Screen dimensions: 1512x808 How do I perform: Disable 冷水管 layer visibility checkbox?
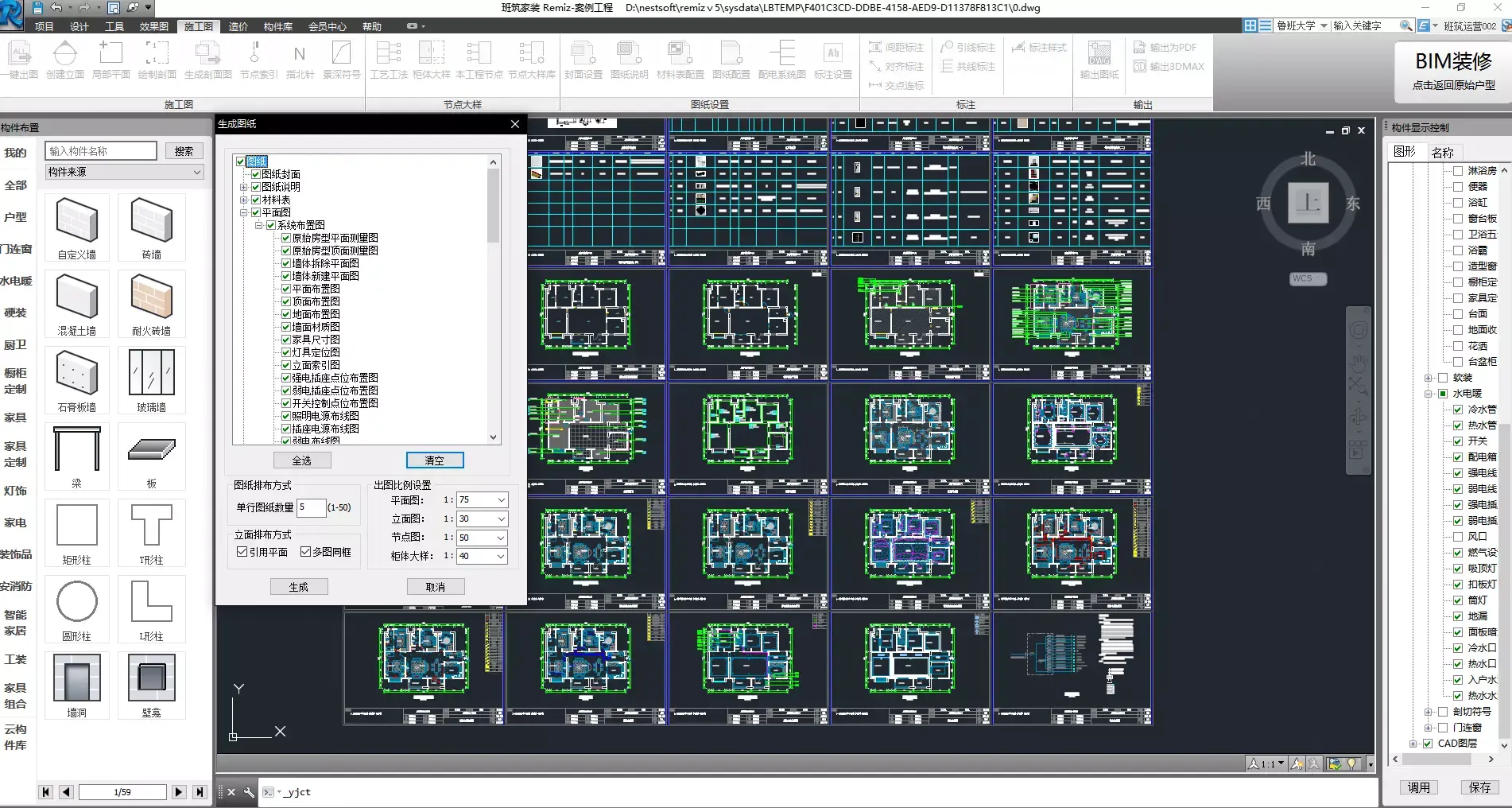click(1457, 410)
